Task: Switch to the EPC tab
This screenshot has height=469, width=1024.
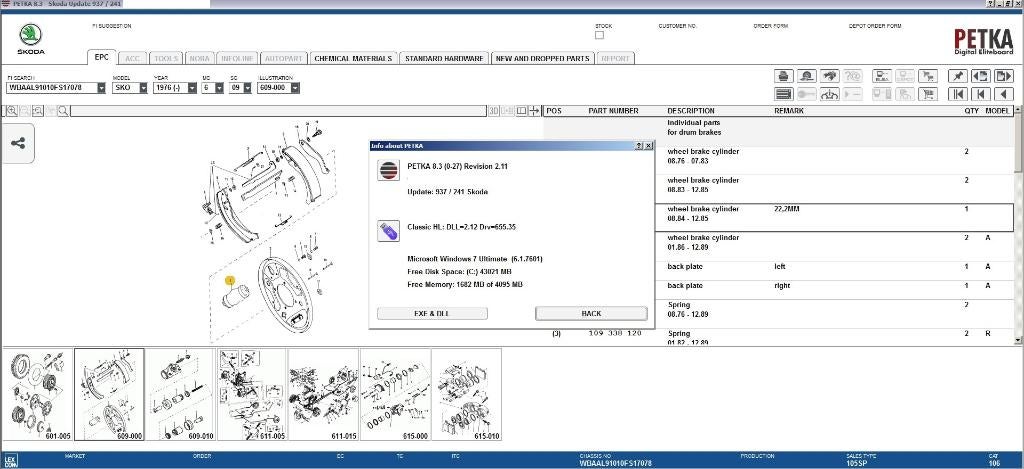Action: tap(102, 57)
